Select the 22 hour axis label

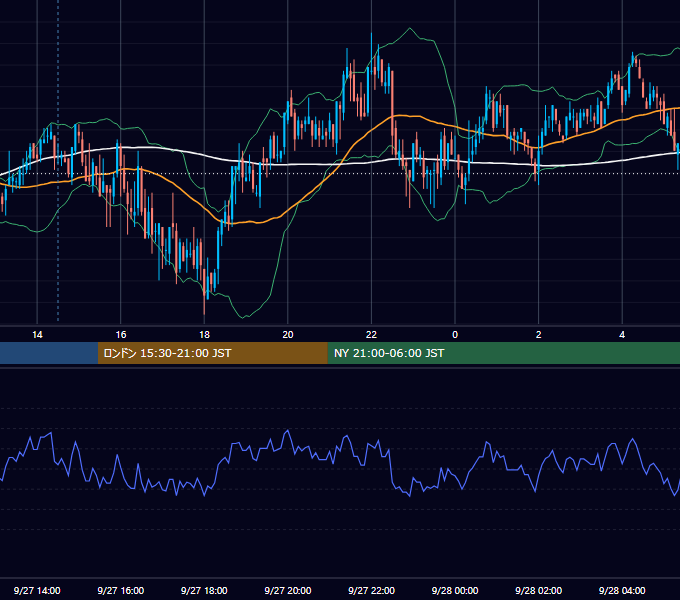(x=371, y=335)
